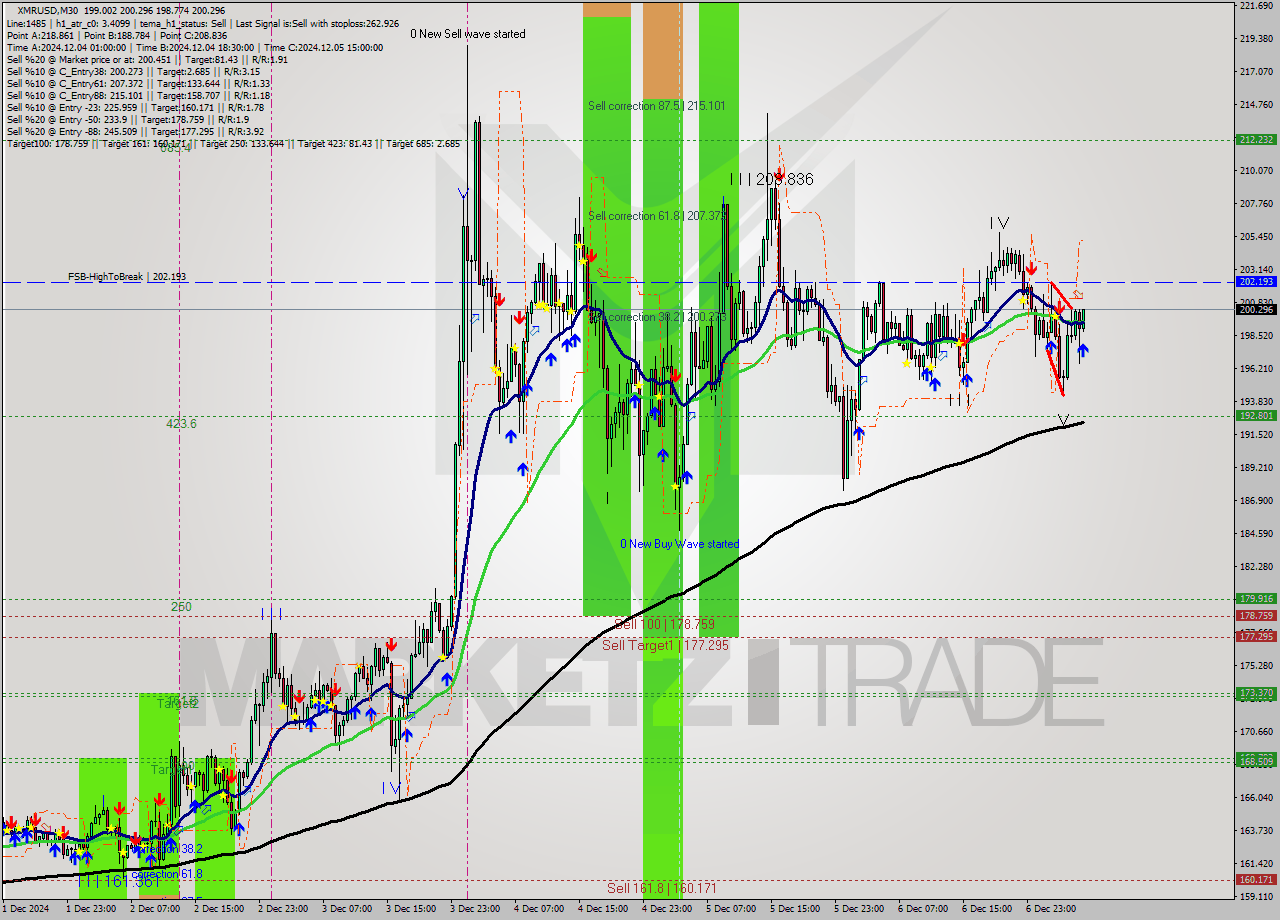Click the 205.490 price axis value
Image resolution: width=1280 pixels, height=920 pixels.
point(1256,237)
